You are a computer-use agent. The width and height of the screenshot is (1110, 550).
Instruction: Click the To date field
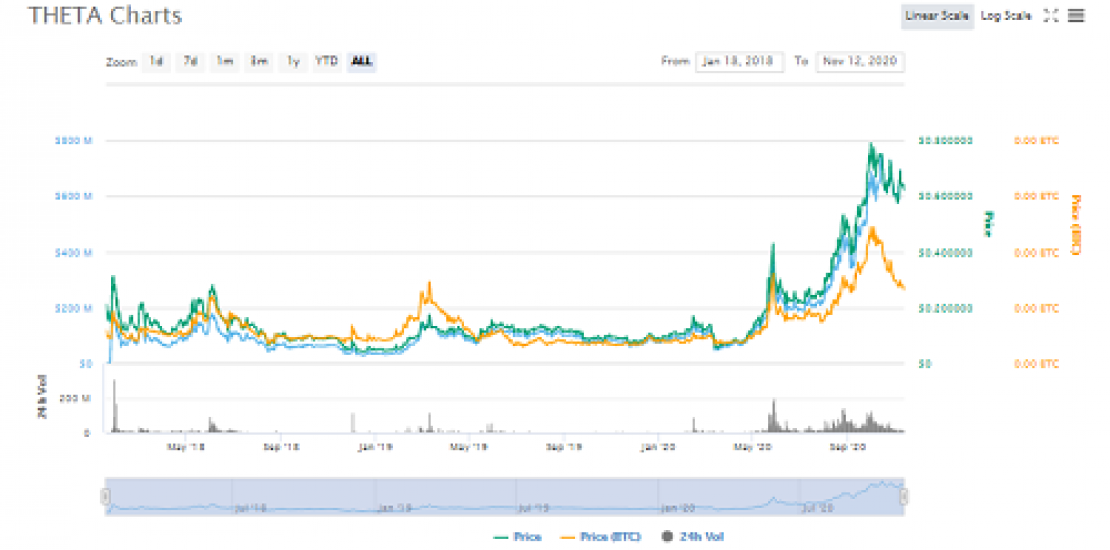click(860, 61)
